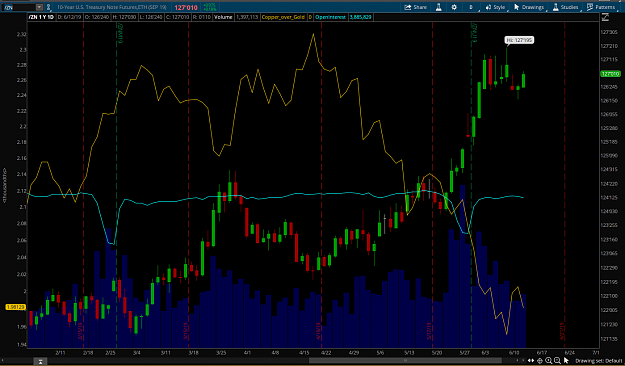Open the D timeframe dropdown
Viewport: 625px width, 366px height.
(472, 7)
